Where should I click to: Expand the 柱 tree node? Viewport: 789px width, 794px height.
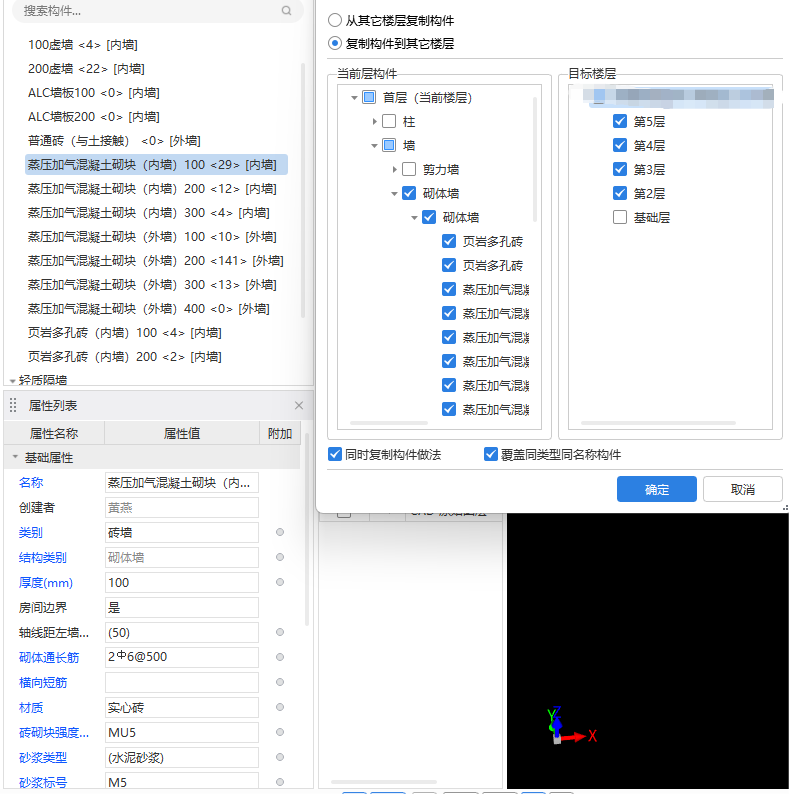point(374,122)
